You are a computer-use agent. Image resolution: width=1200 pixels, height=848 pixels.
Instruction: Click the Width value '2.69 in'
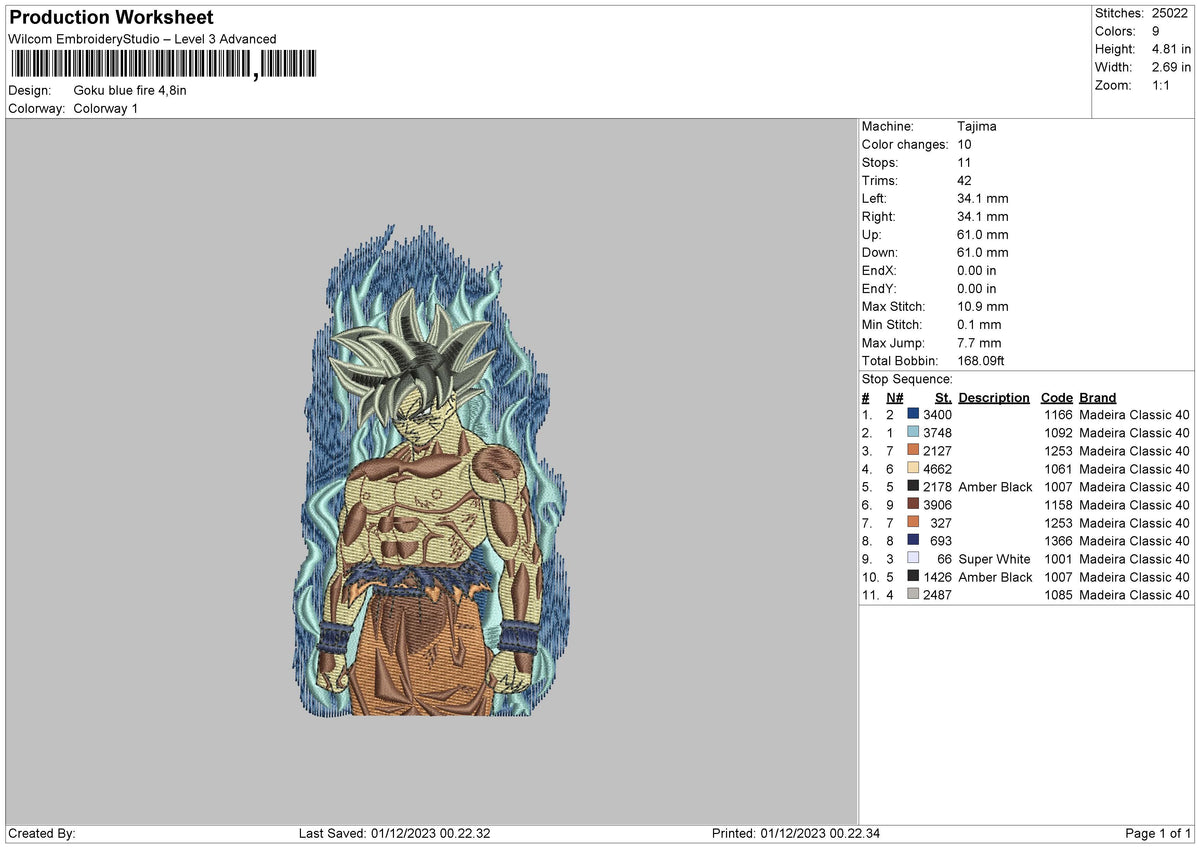click(x=1171, y=67)
